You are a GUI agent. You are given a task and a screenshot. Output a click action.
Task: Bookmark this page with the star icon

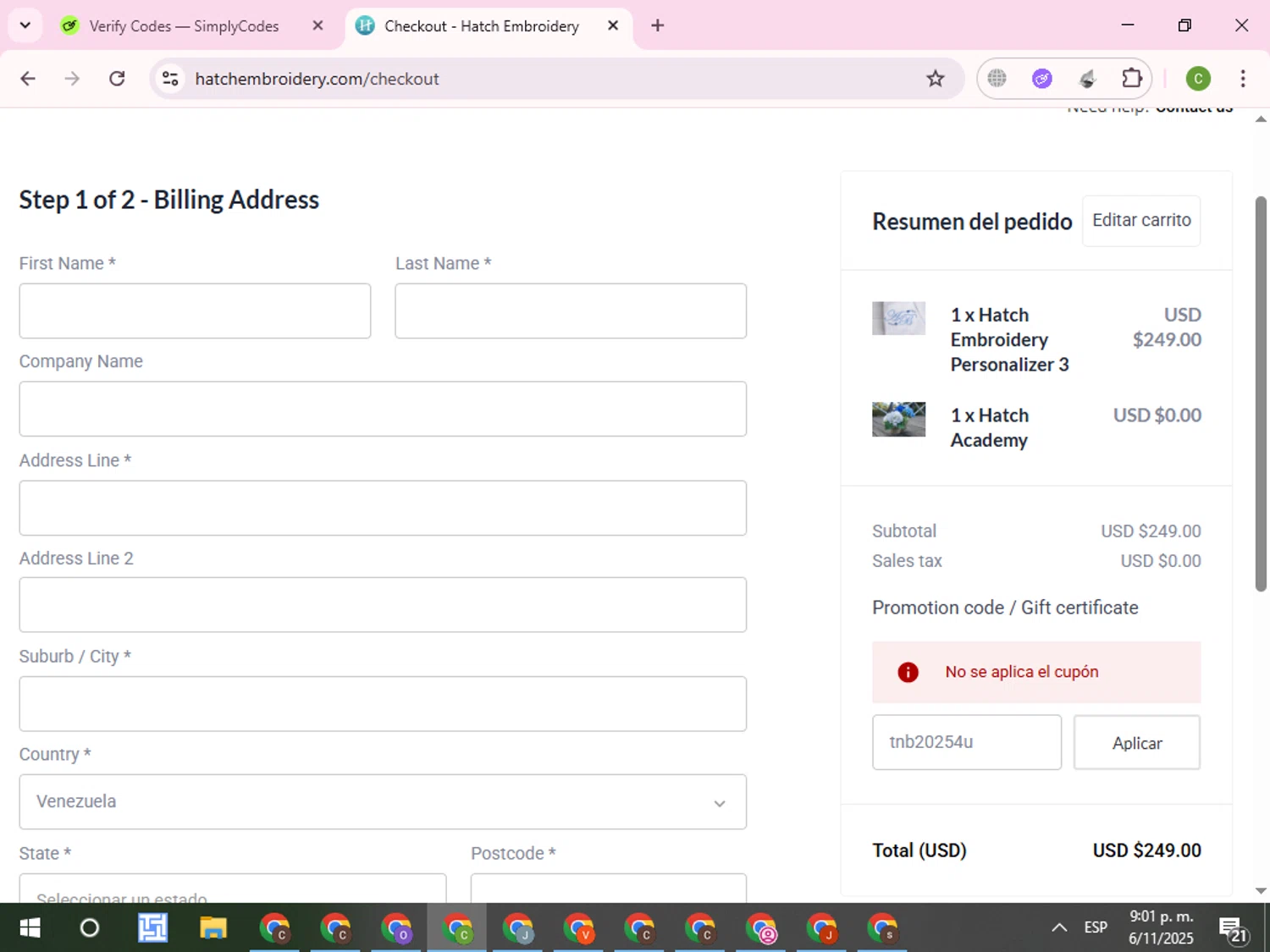pyautogui.click(x=935, y=79)
